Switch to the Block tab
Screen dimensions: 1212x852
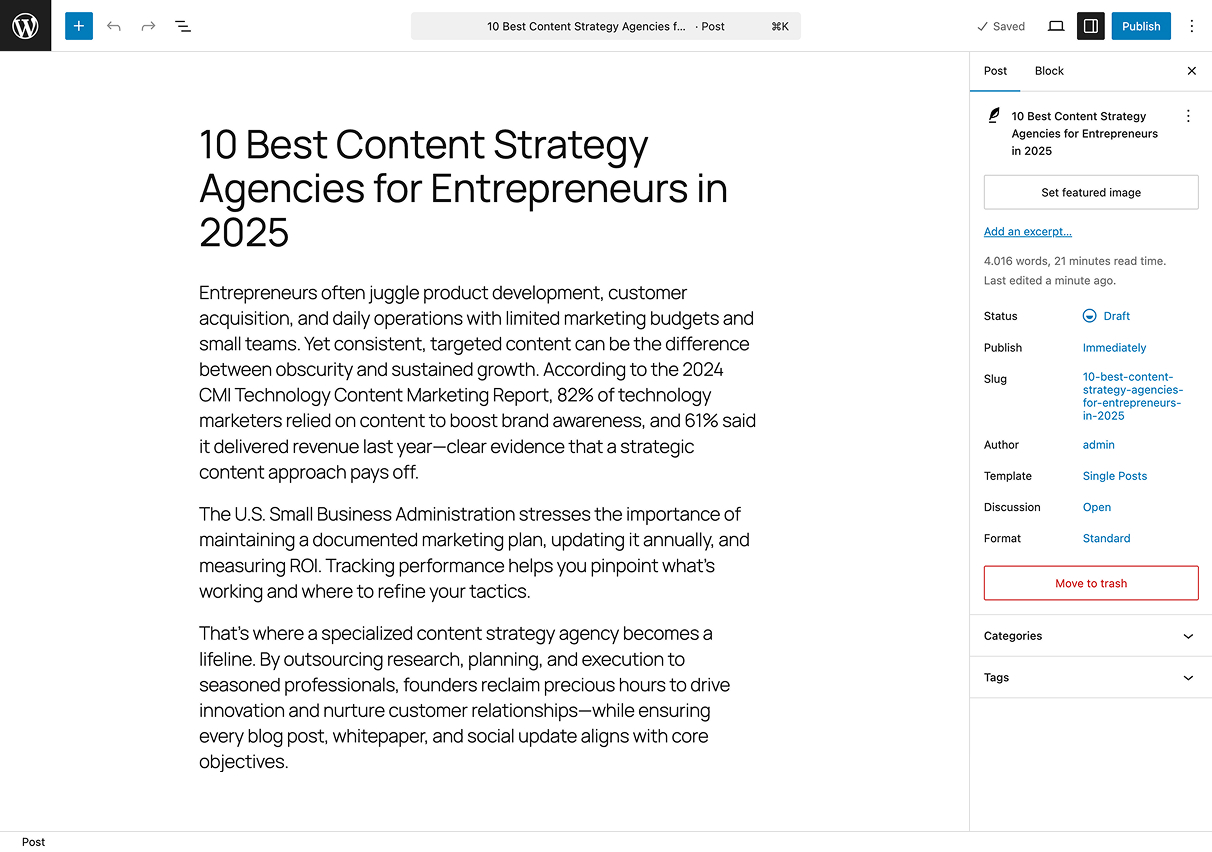pyautogui.click(x=1049, y=71)
